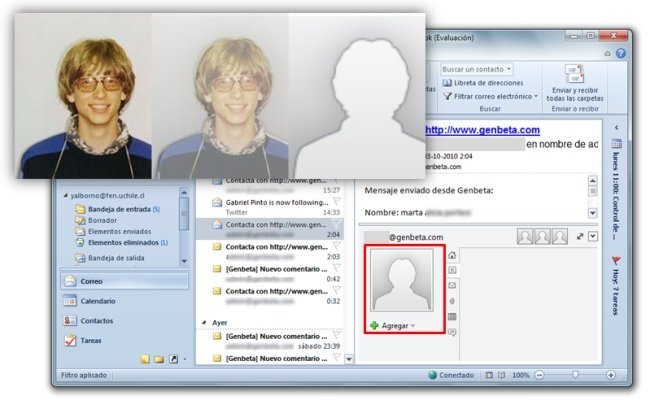
Task: Click envelope icon of Gabriel Pinto message
Action: tap(217, 202)
